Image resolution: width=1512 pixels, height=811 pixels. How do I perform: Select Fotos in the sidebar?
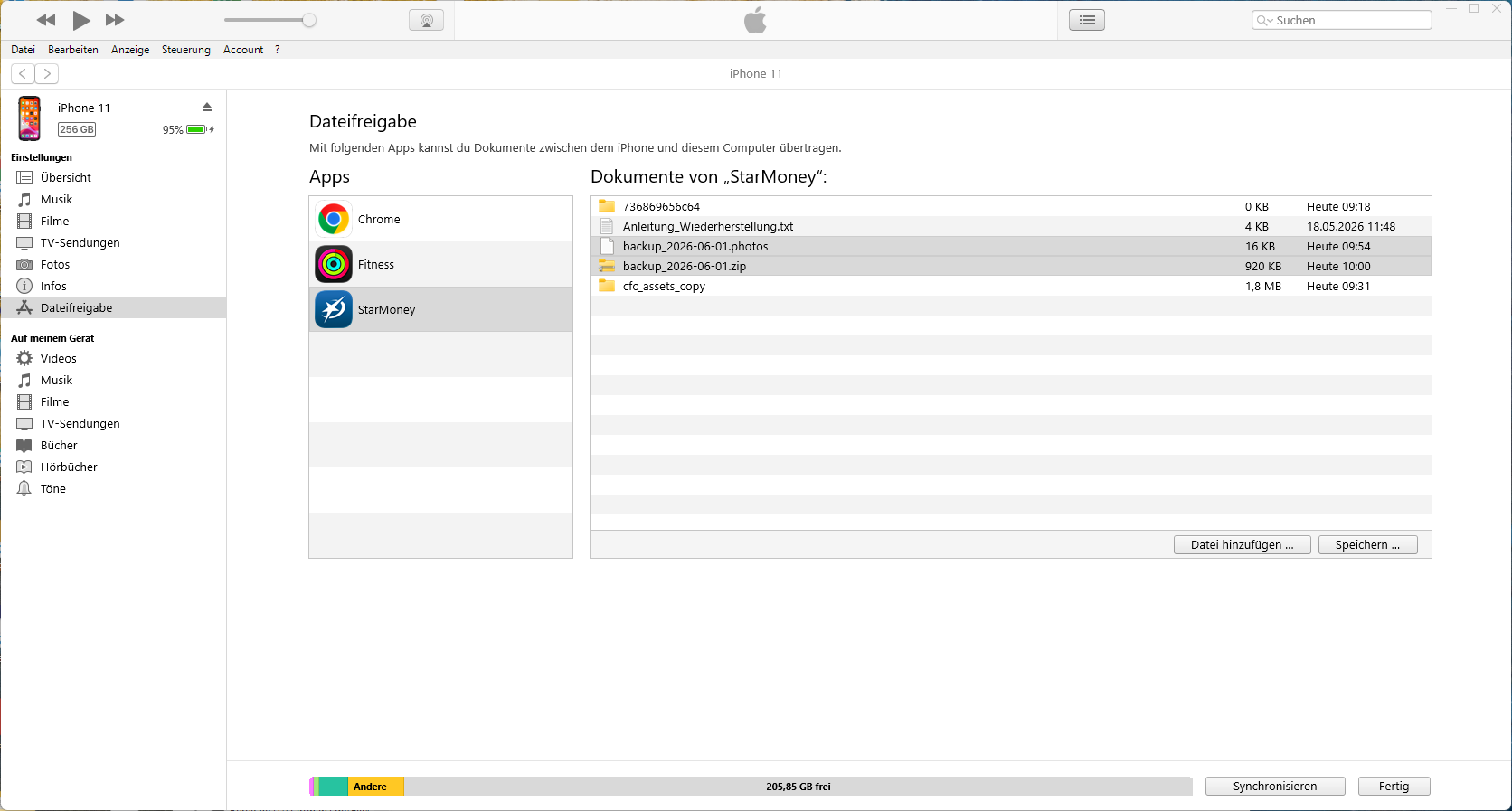(x=113, y=264)
